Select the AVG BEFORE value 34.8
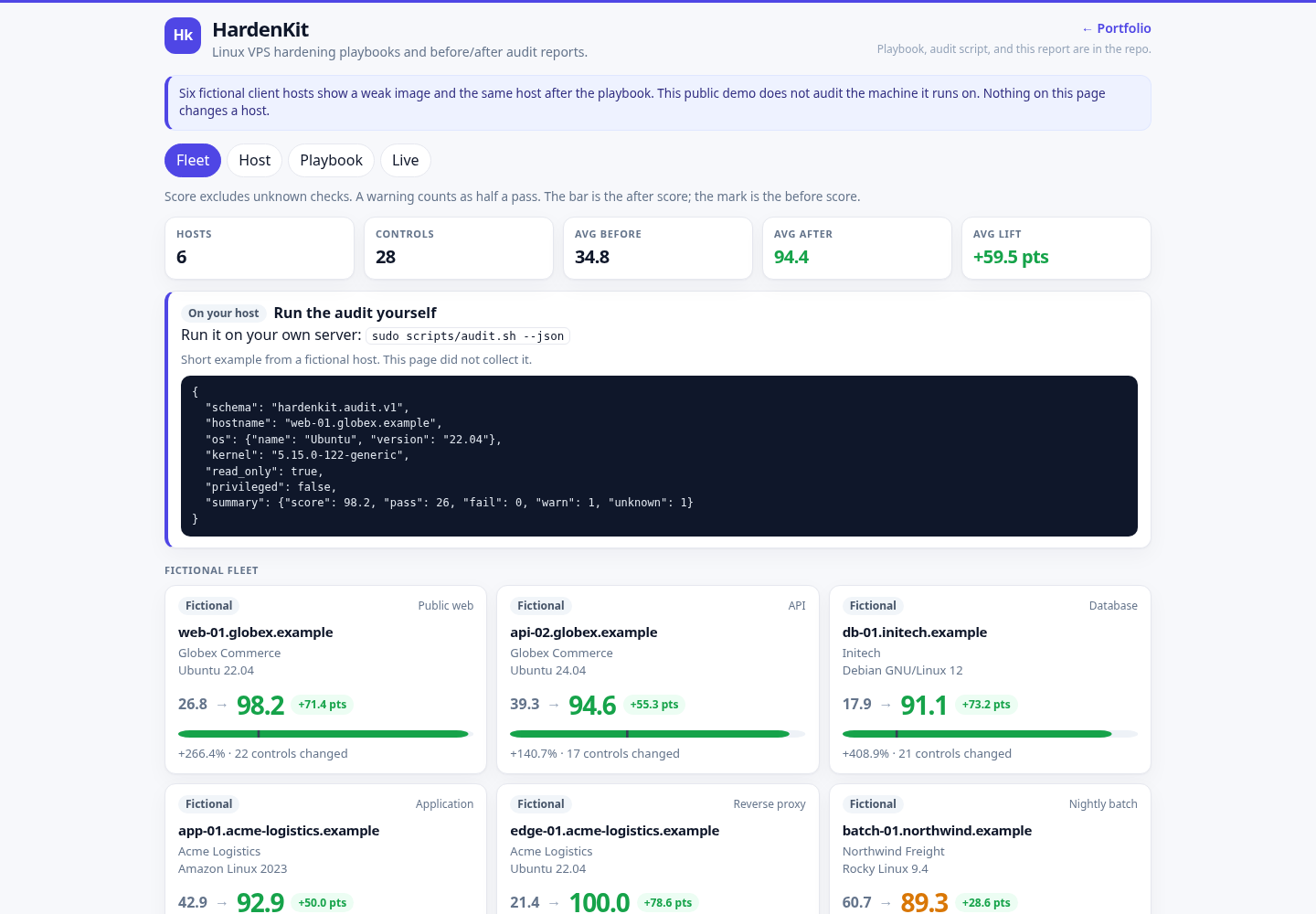 pos(592,257)
